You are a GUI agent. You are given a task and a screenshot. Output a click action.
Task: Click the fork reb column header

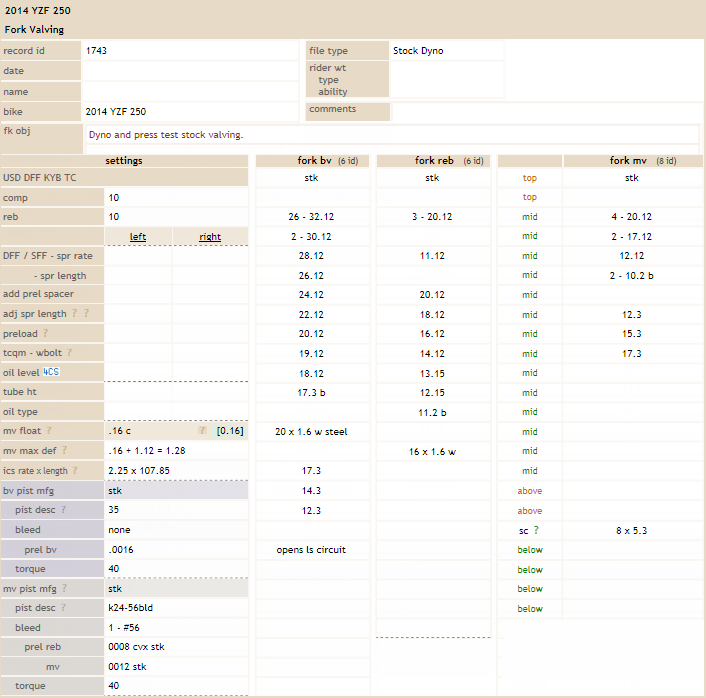(432, 160)
